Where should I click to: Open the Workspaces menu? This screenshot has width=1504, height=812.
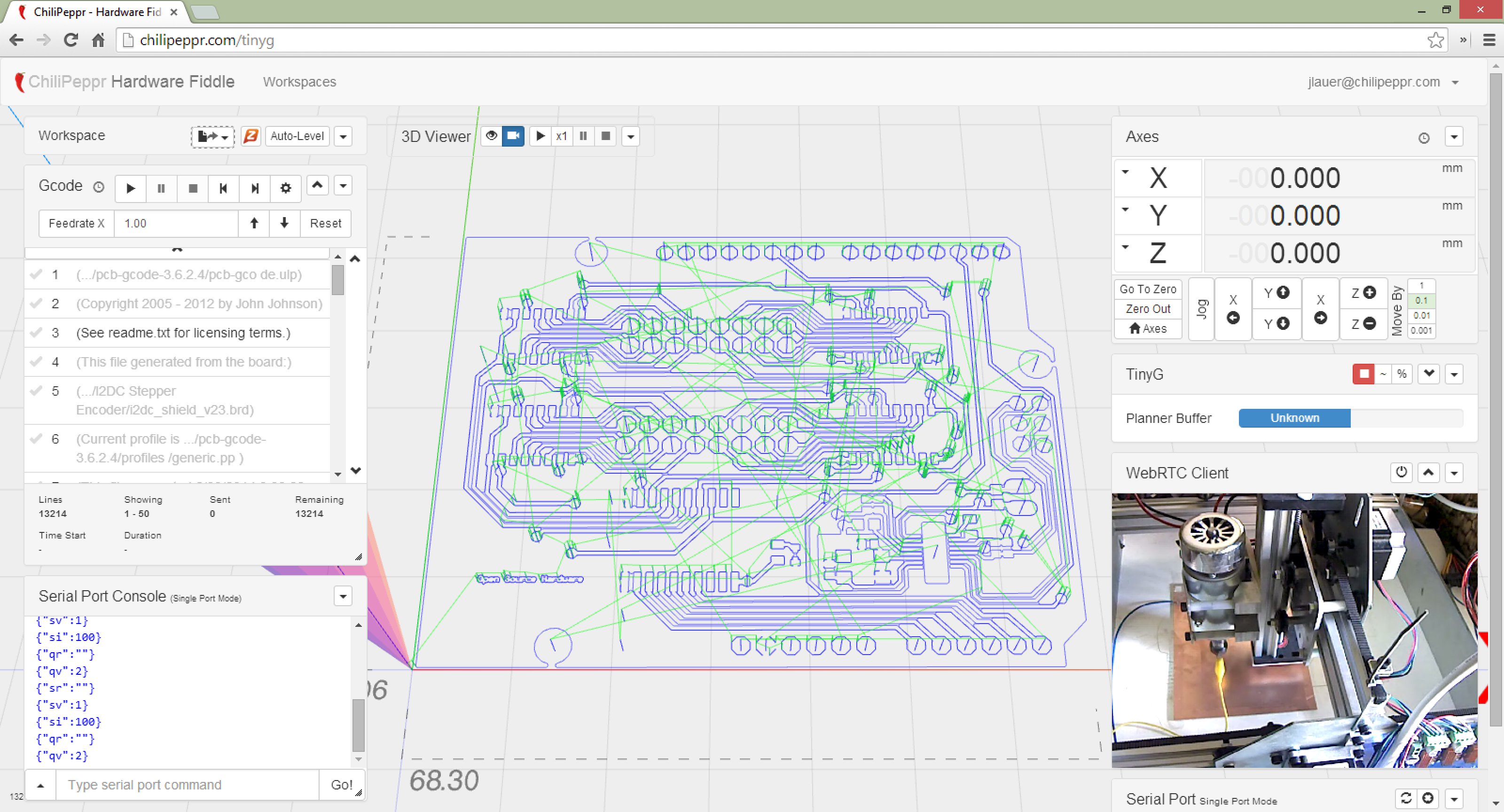point(299,82)
